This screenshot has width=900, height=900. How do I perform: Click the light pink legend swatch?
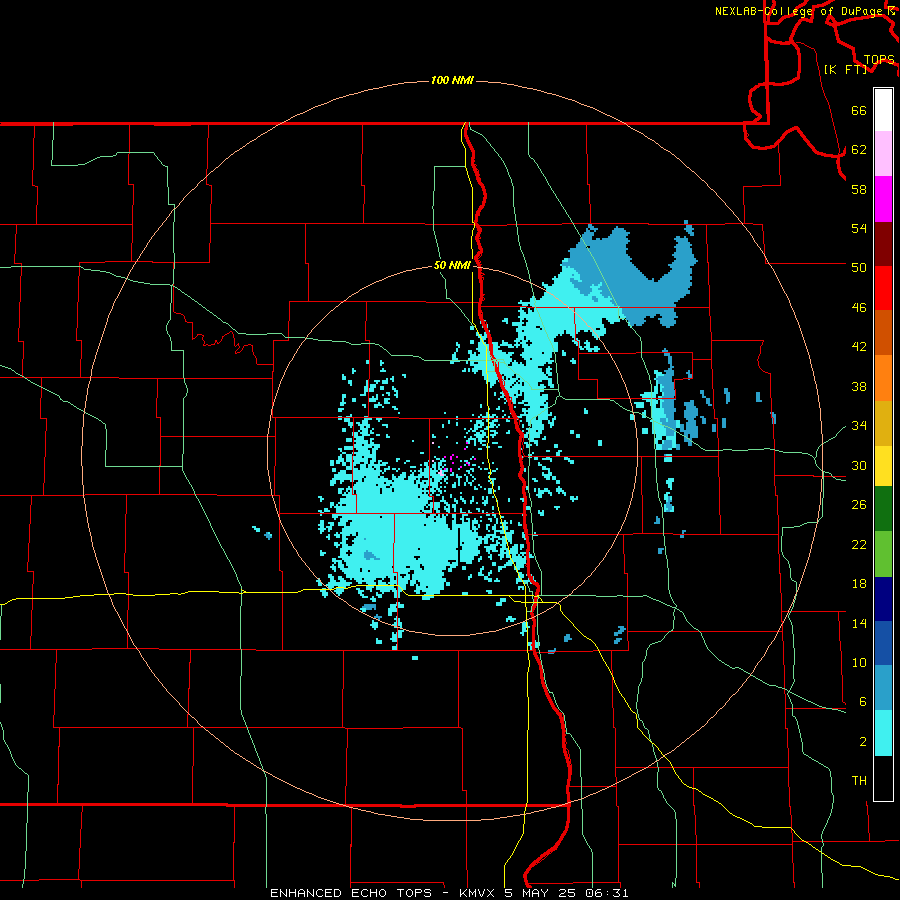click(883, 153)
